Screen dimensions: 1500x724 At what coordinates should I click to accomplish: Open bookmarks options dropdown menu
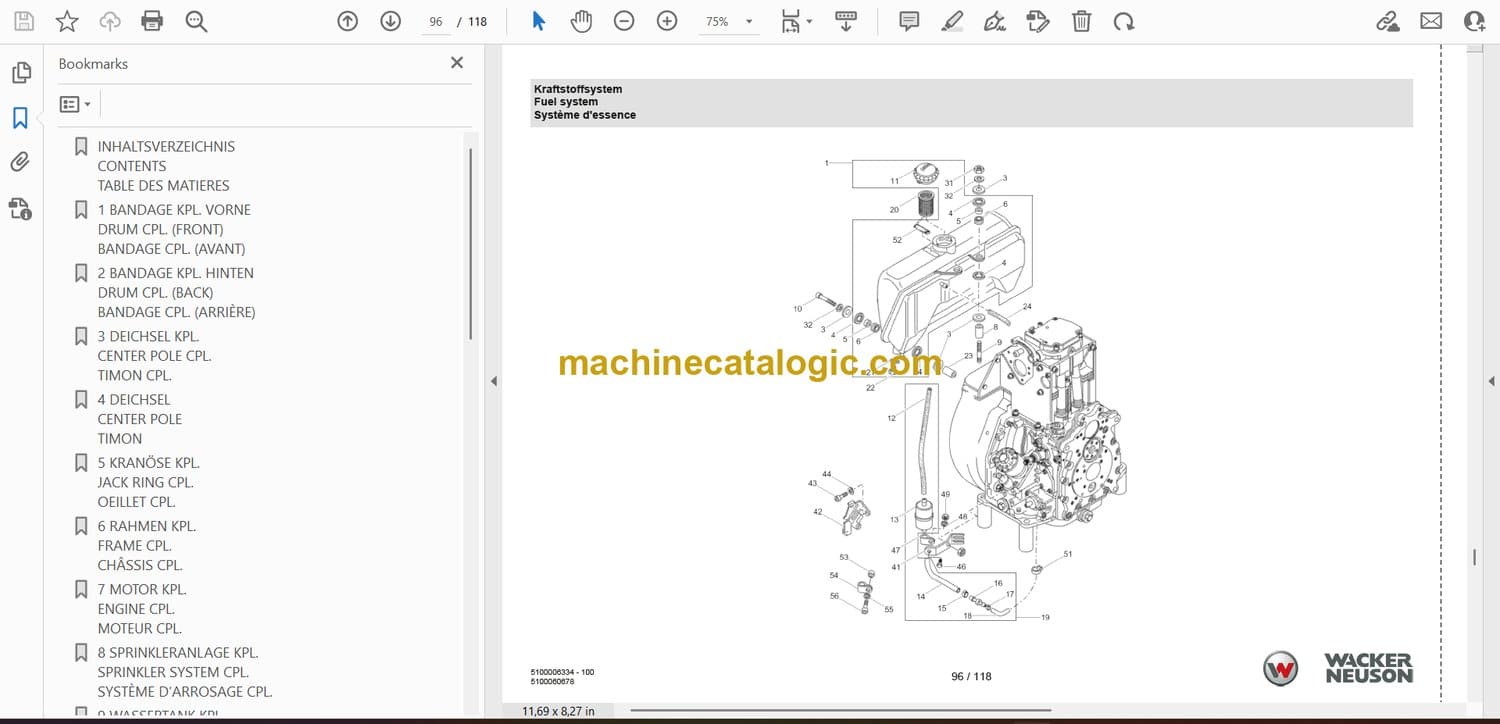75,104
